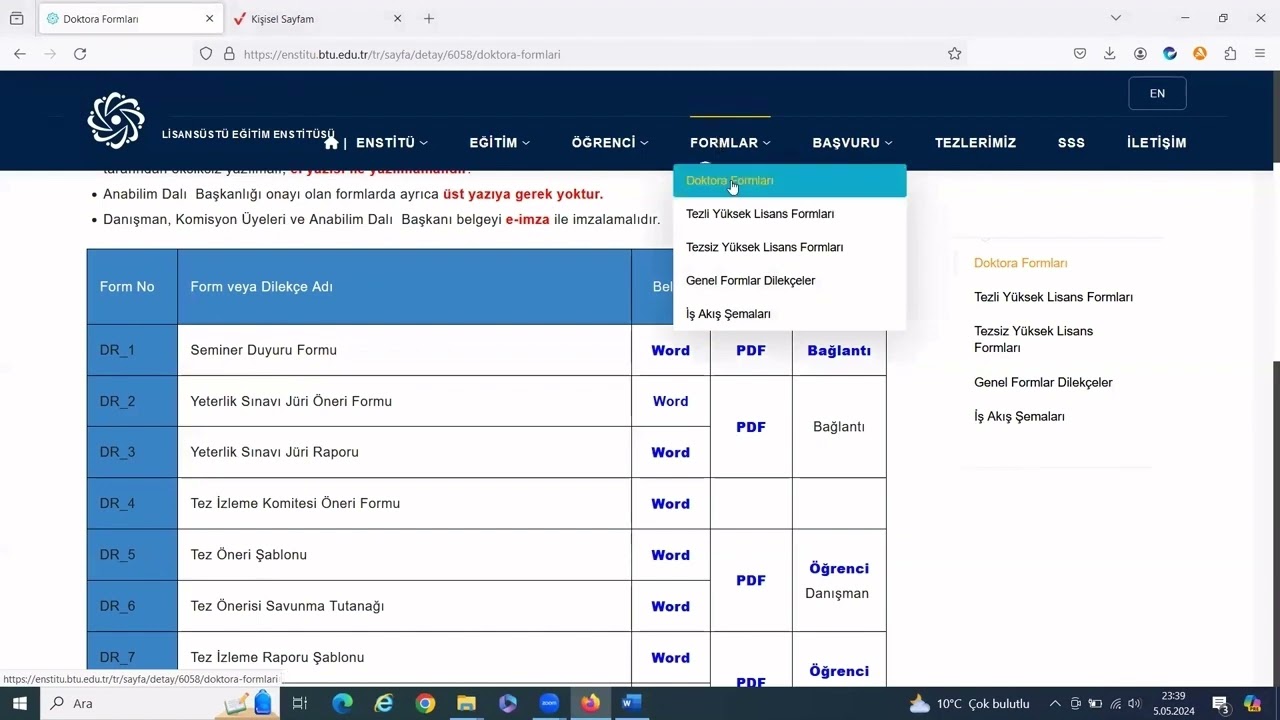The height and width of the screenshot is (720, 1280).
Task: Download Word file for DR_7 row
Action: point(670,658)
